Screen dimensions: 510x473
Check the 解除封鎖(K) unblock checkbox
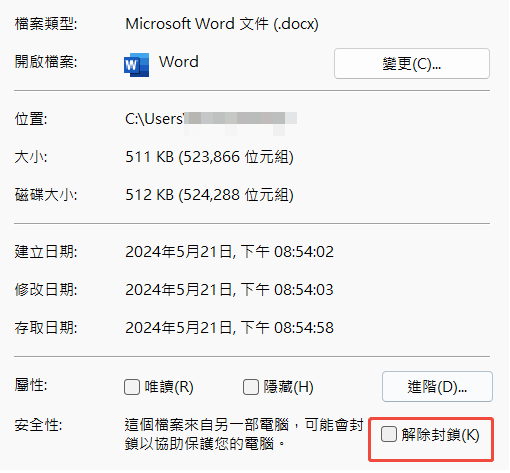coord(389,435)
